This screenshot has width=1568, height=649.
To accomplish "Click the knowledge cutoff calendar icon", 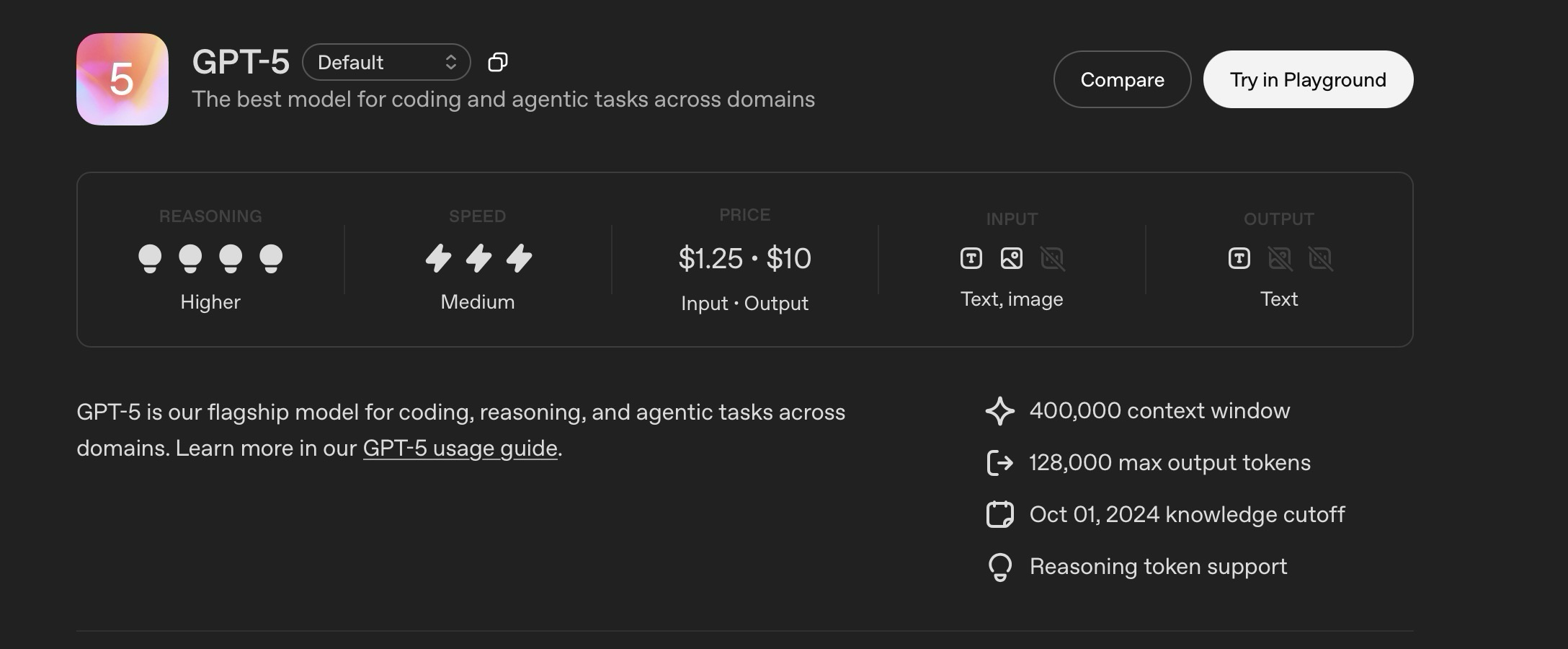I will [x=999, y=515].
